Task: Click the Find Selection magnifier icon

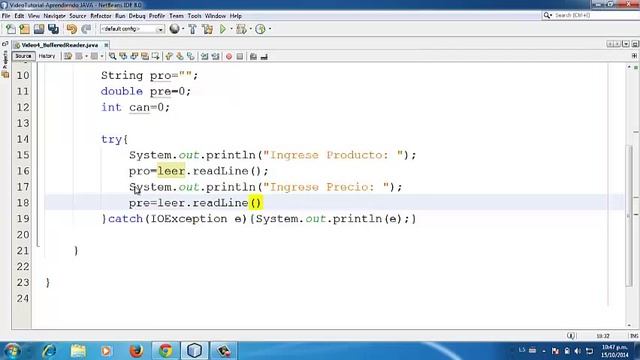Action: [112, 56]
